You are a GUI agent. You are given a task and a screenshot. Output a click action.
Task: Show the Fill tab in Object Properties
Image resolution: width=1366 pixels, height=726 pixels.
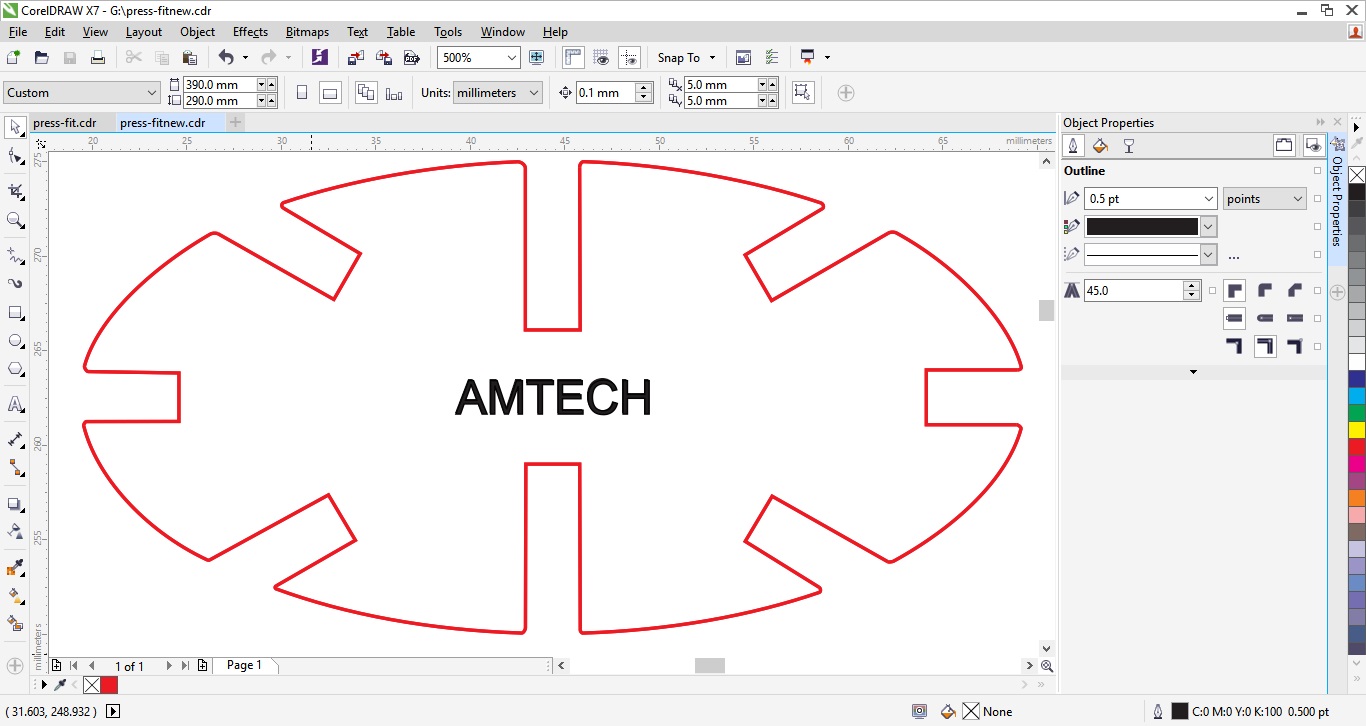pyautogui.click(x=1100, y=146)
